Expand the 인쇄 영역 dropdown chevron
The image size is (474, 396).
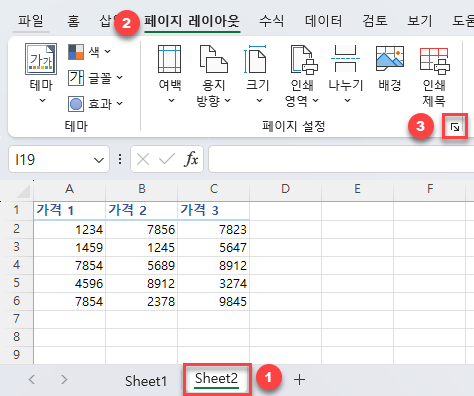315,100
